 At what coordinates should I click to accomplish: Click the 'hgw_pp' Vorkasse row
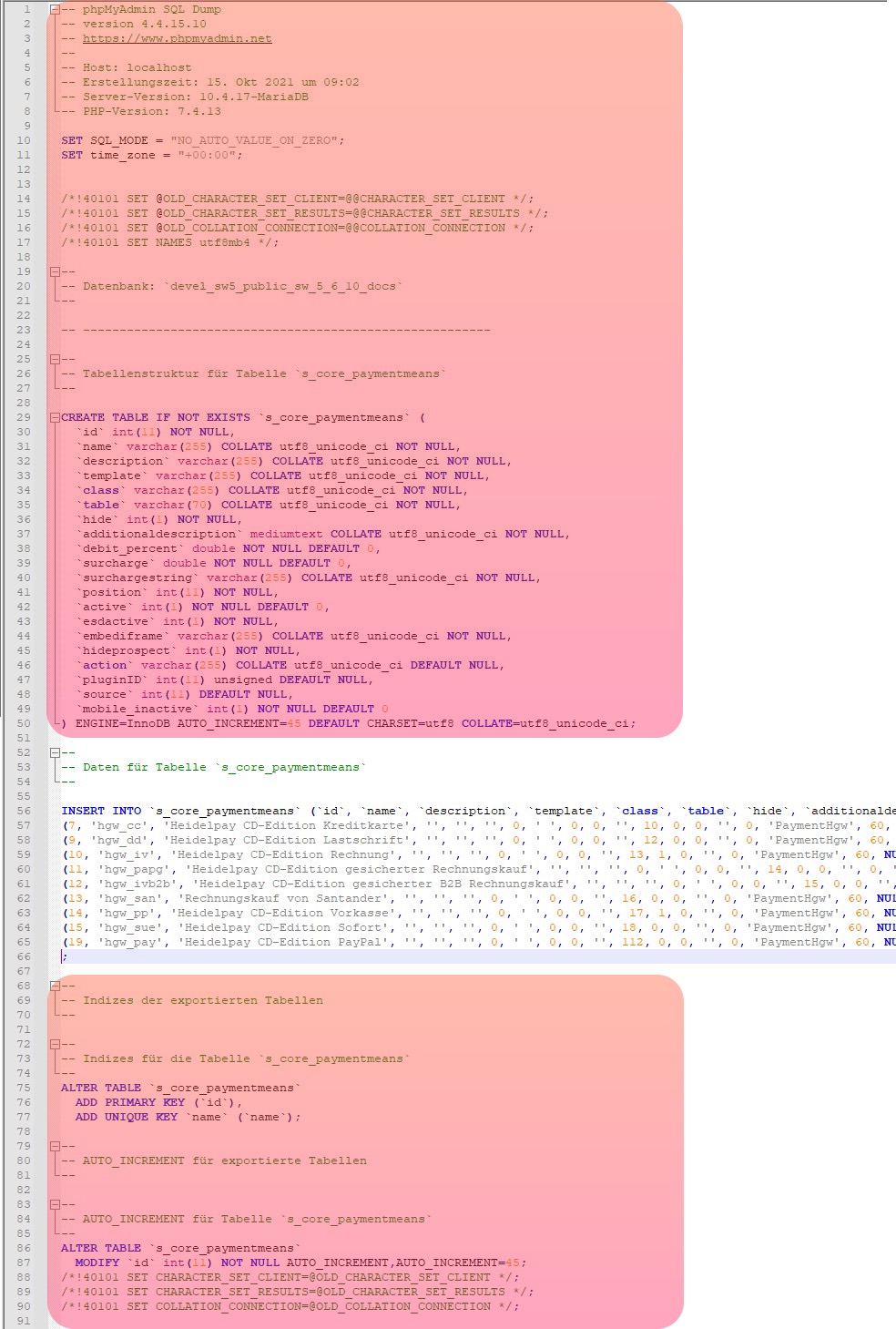click(x=478, y=913)
